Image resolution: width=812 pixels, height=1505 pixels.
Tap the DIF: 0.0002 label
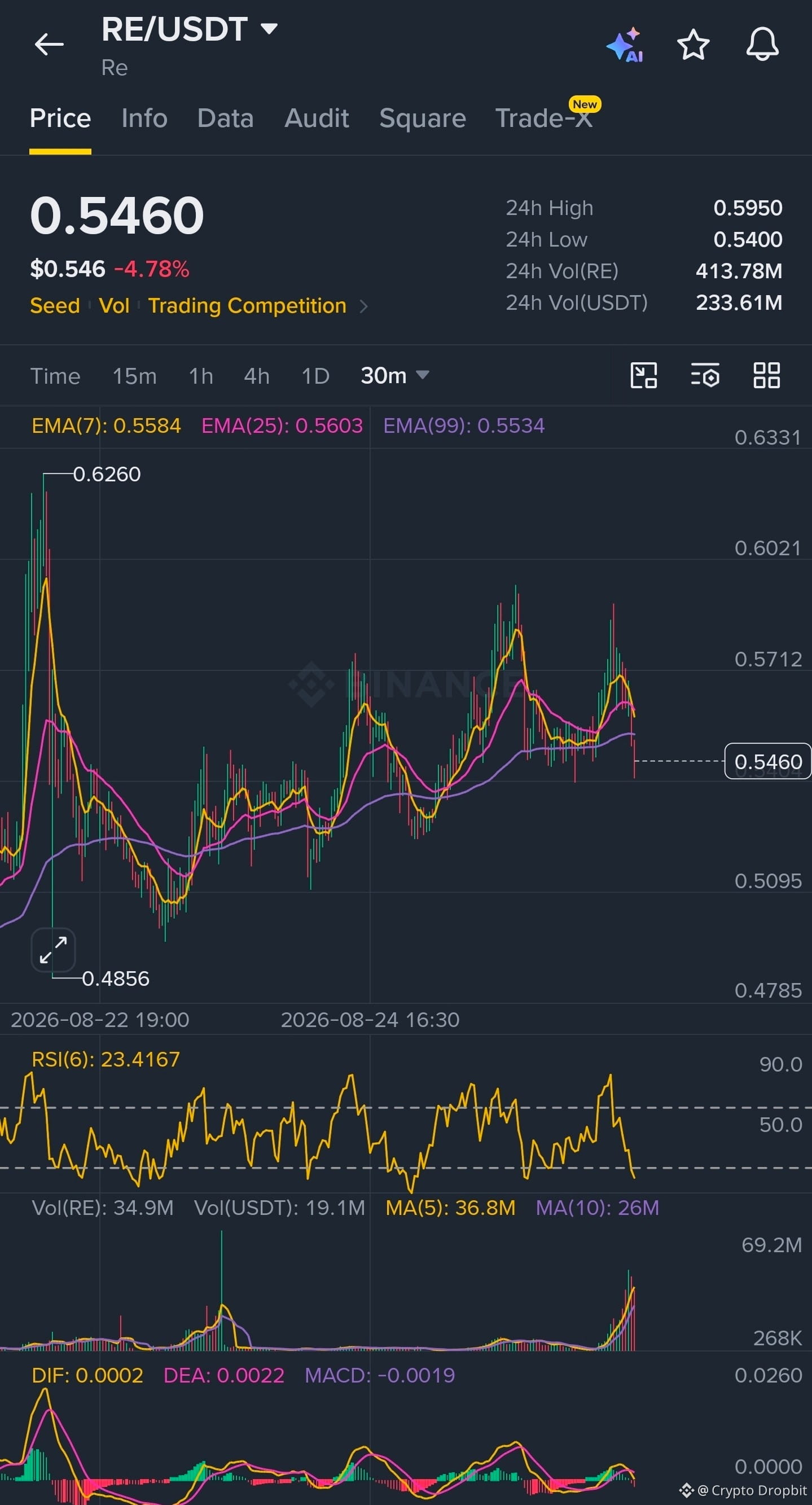tap(87, 1375)
